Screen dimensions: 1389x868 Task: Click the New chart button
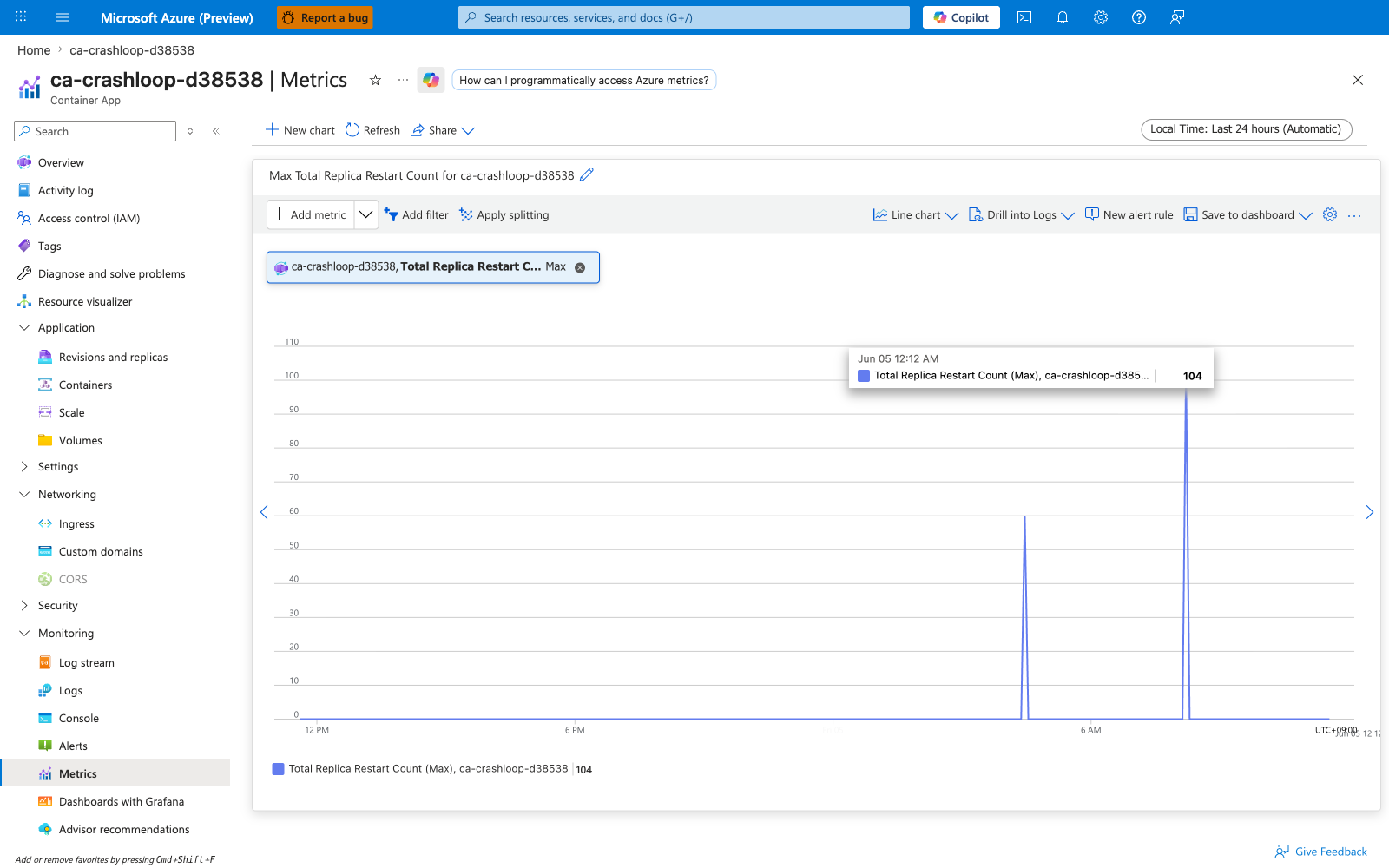point(300,130)
